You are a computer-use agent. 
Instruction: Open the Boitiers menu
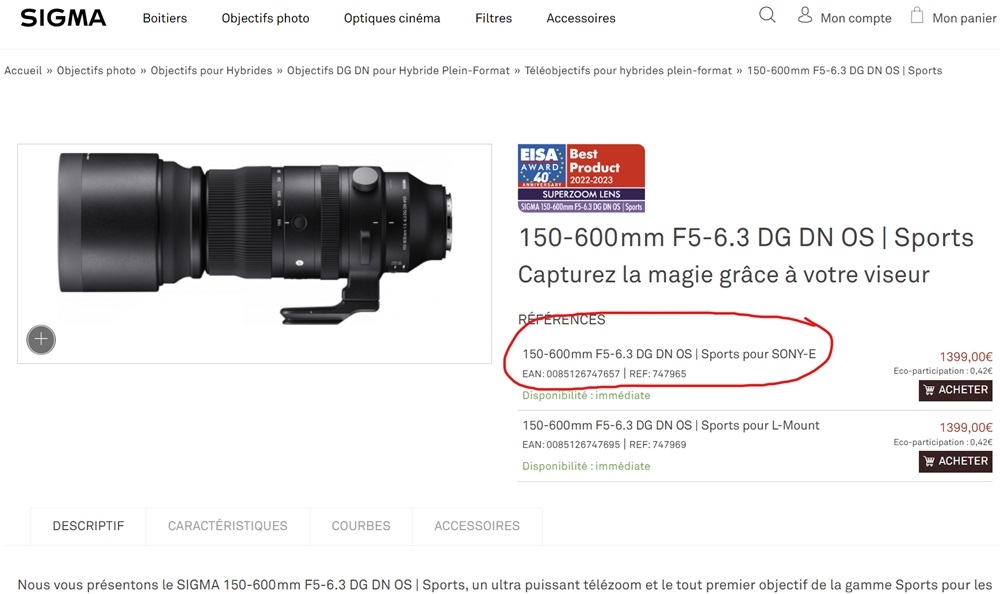(165, 18)
